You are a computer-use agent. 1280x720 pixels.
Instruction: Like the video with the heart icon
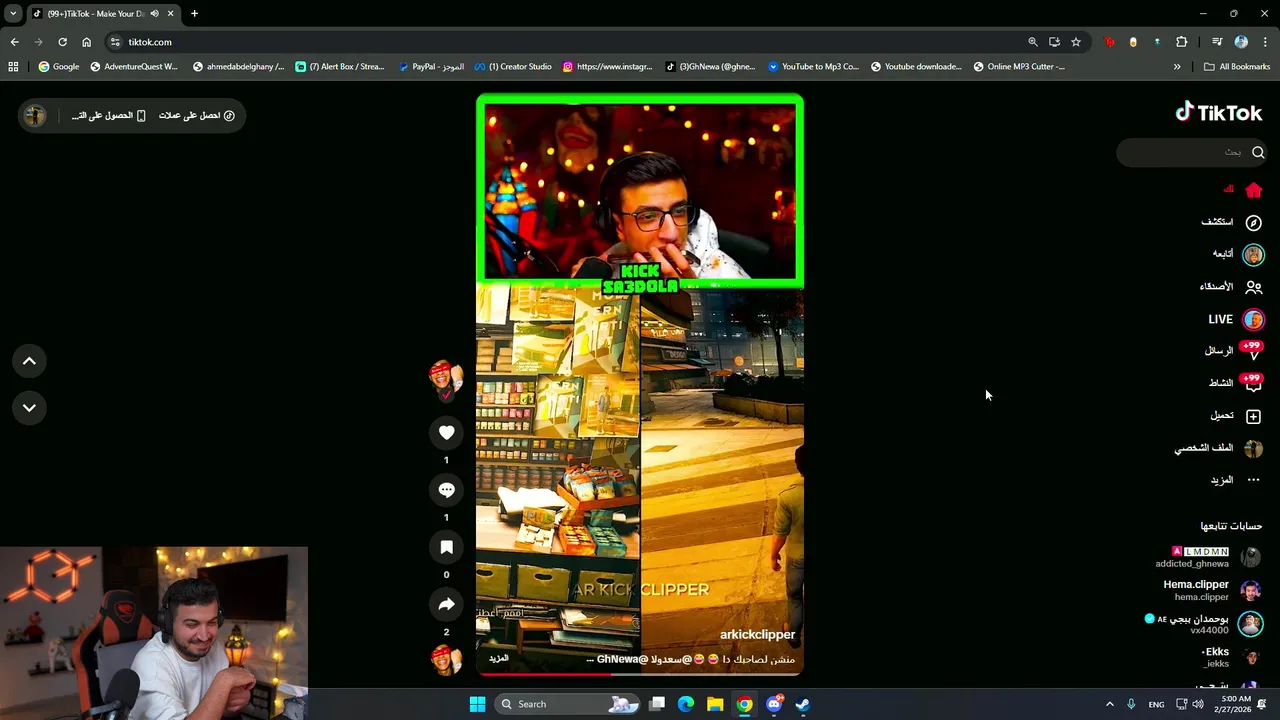click(446, 432)
